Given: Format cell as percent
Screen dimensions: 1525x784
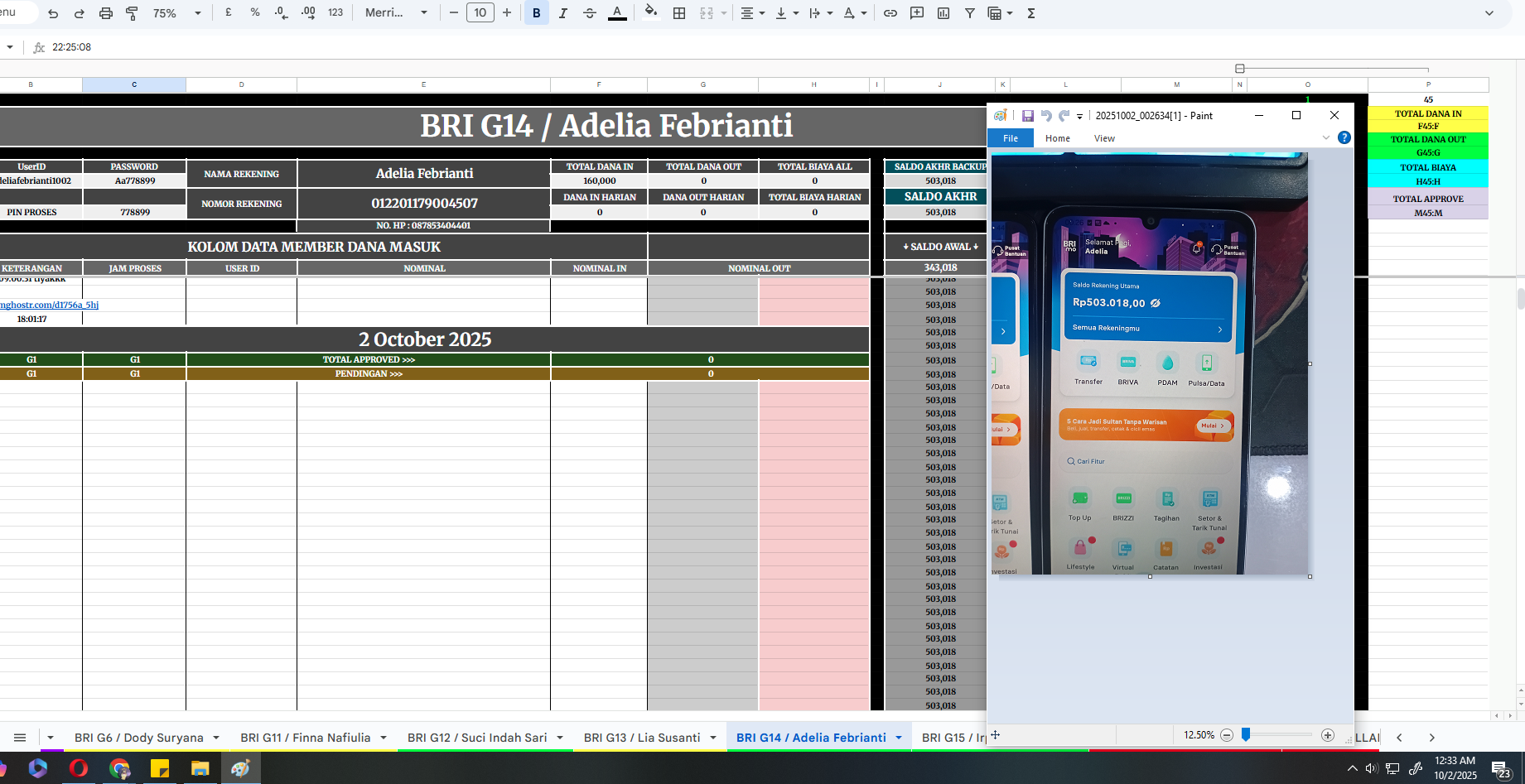Looking at the screenshot, I should (255, 13).
